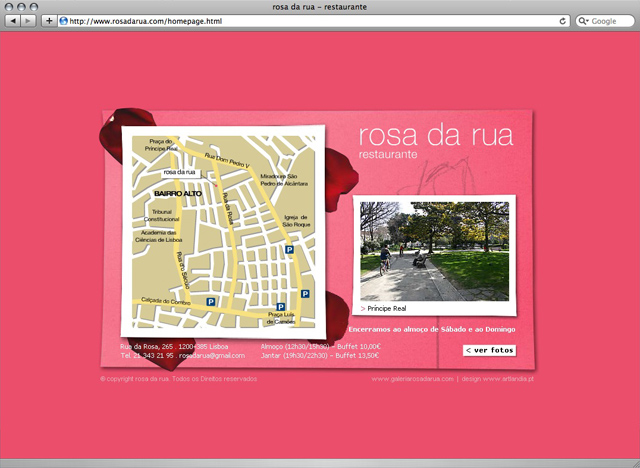Image resolution: width=640 pixels, height=468 pixels.
Task: Click the URL address field
Action: click(312, 21)
